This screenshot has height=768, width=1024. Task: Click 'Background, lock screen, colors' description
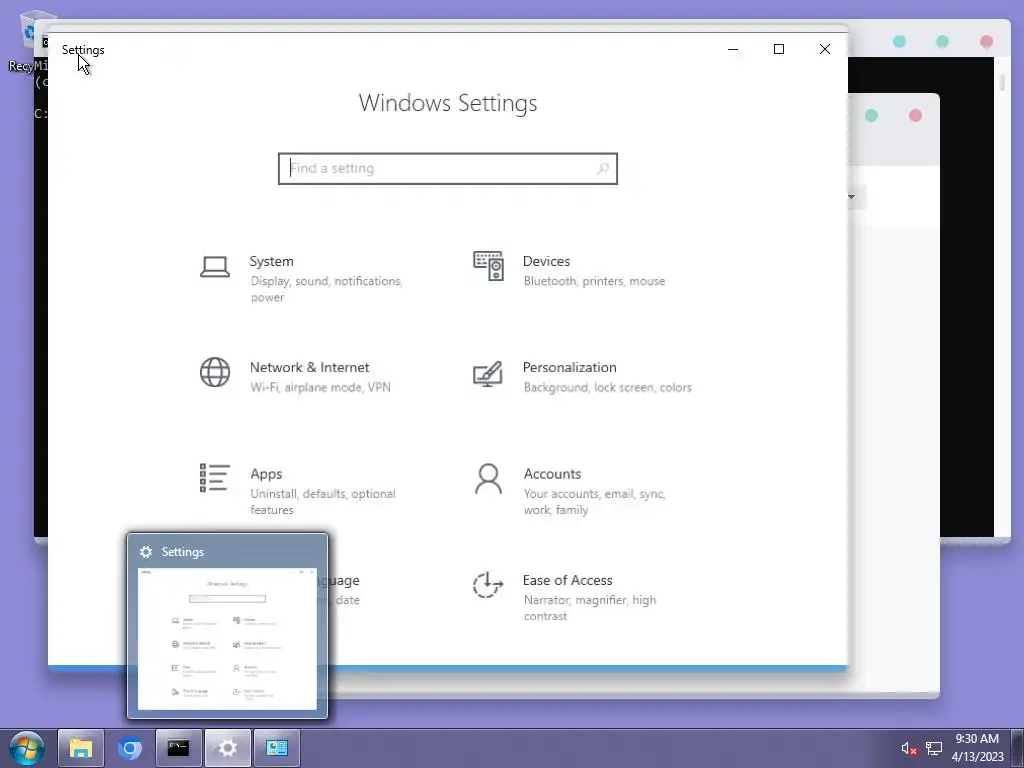tap(607, 387)
